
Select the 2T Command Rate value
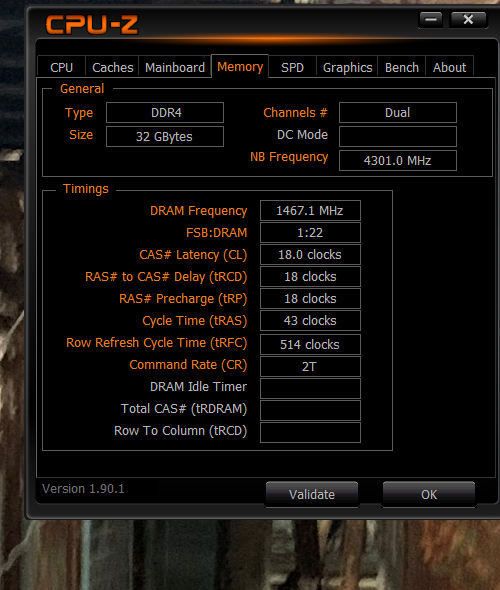[x=310, y=366]
